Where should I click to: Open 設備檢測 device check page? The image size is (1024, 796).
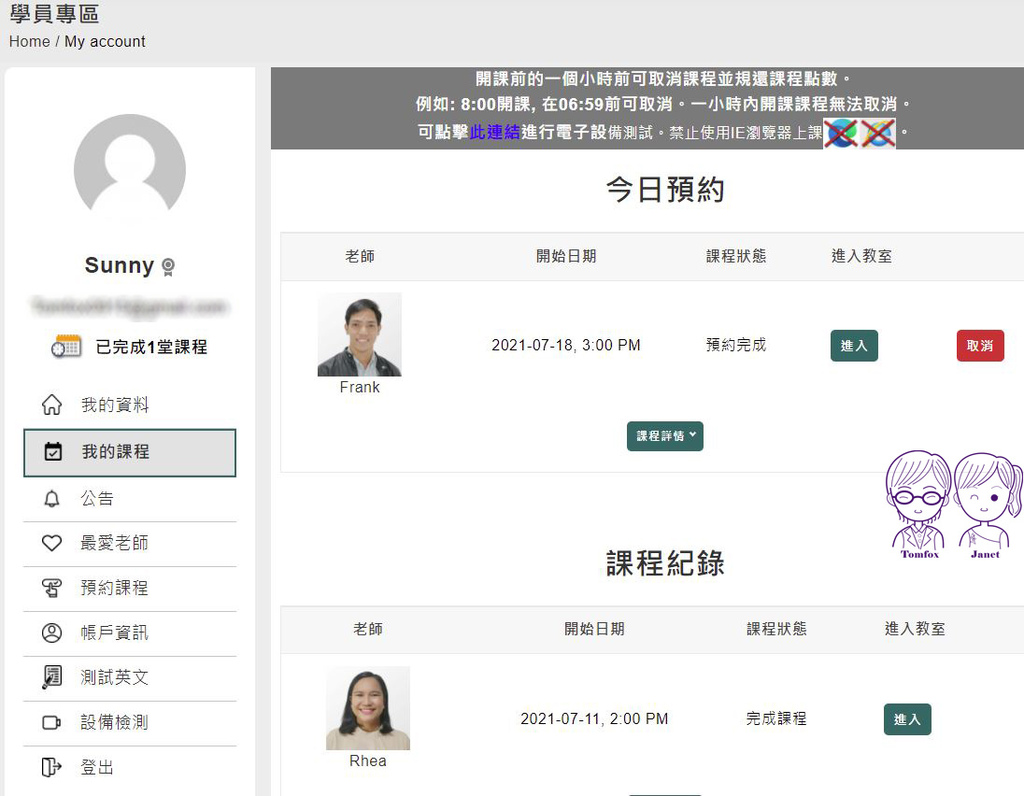coord(129,723)
